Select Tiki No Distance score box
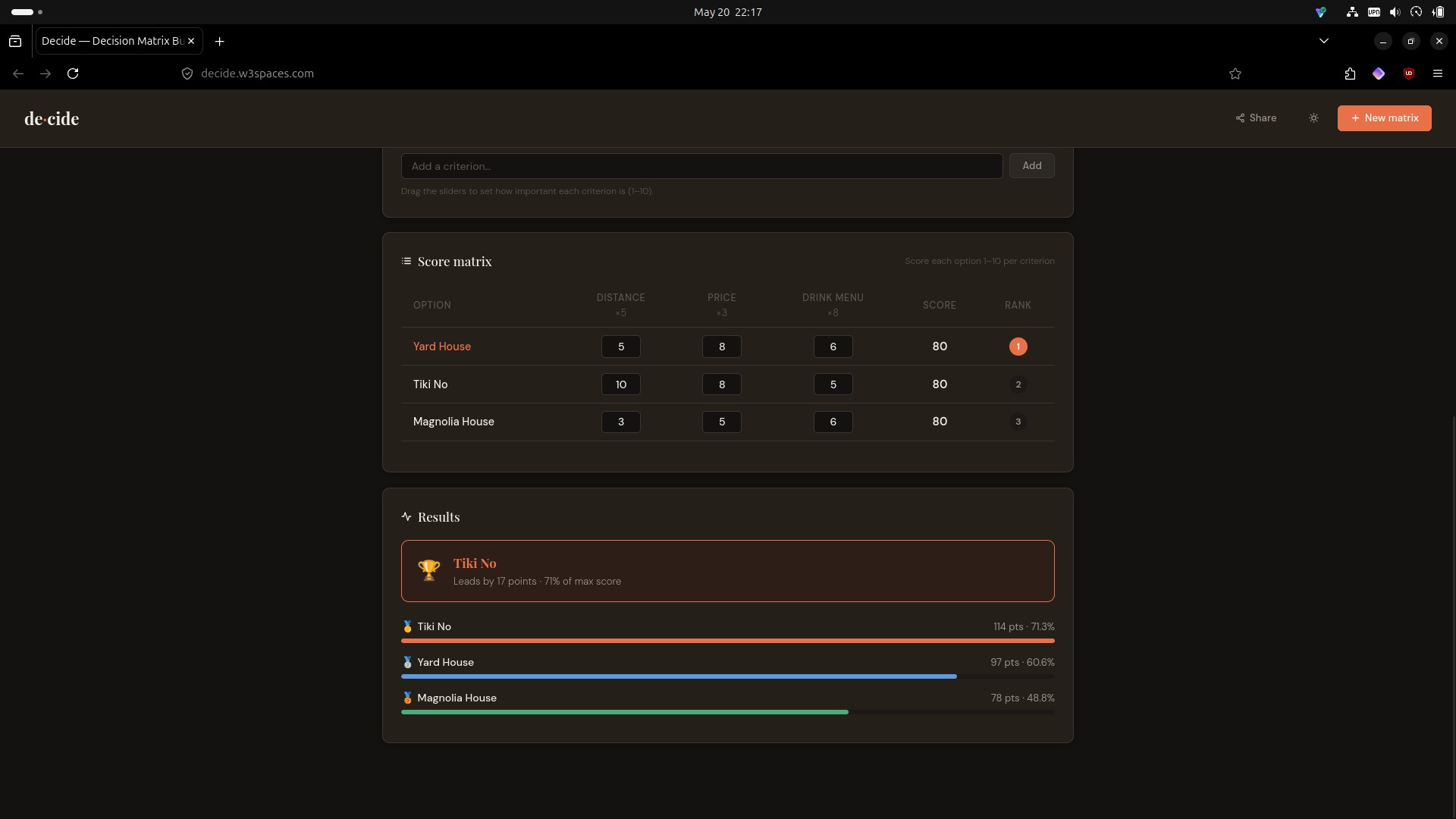 tap(620, 384)
